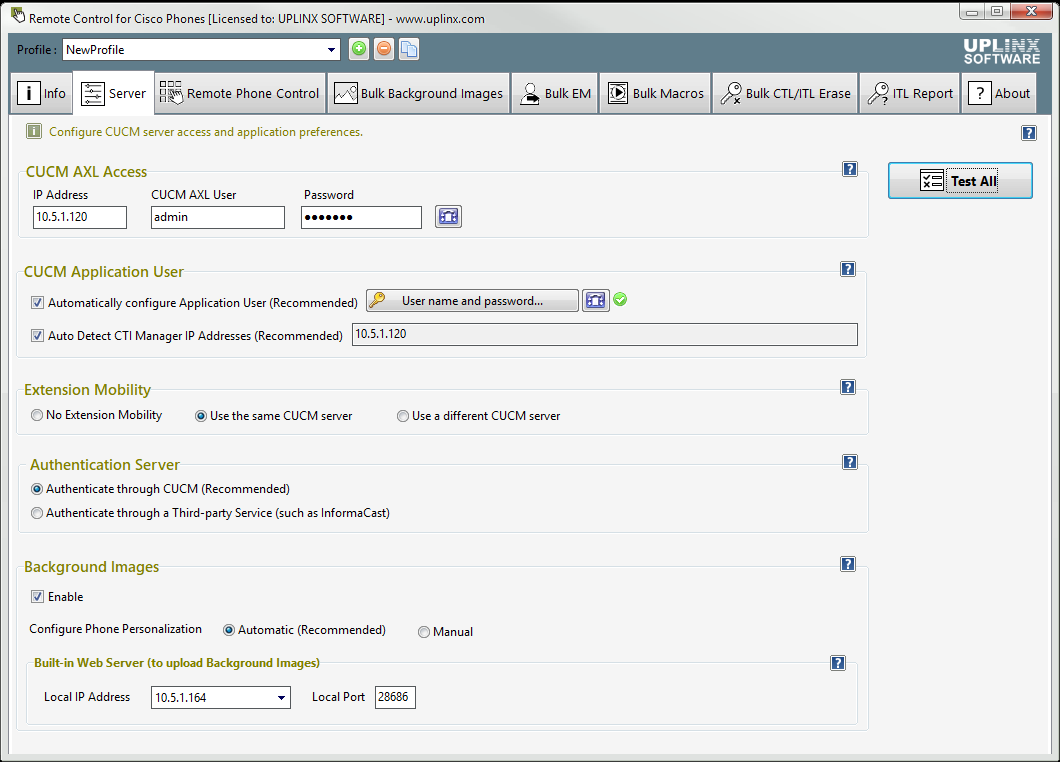Switch to the Info tab

(x=42, y=93)
